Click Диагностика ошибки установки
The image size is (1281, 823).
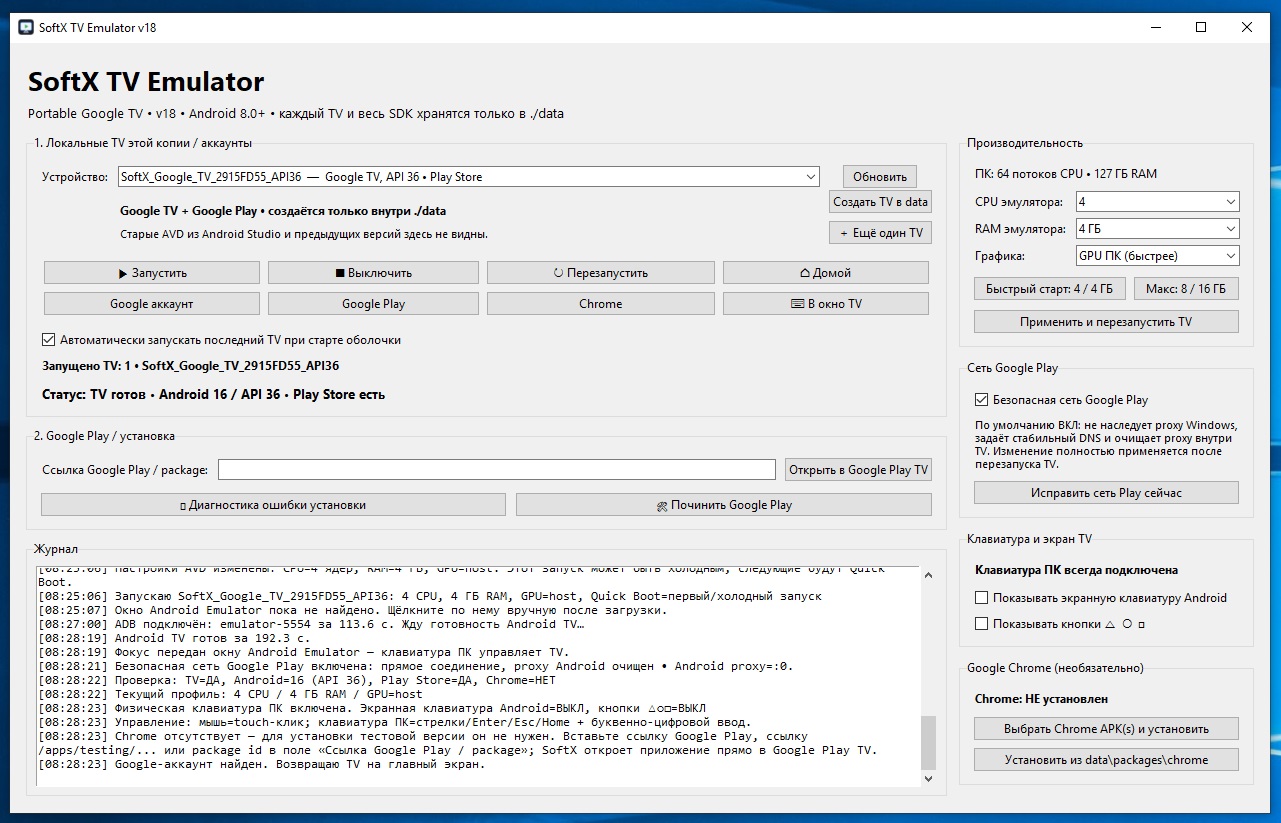[x=273, y=504]
